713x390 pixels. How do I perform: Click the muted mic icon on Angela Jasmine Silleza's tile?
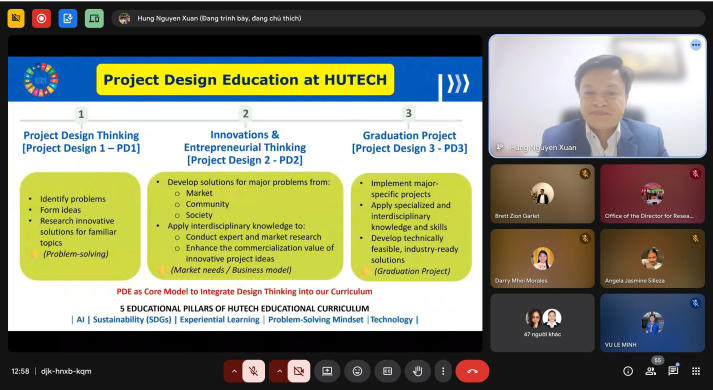(695, 238)
